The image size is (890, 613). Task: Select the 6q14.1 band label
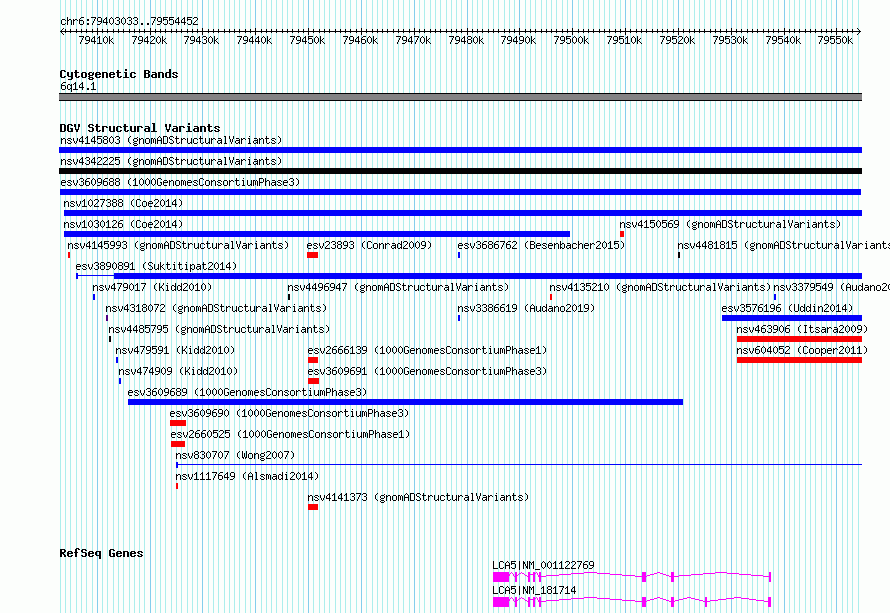point(78,86)
